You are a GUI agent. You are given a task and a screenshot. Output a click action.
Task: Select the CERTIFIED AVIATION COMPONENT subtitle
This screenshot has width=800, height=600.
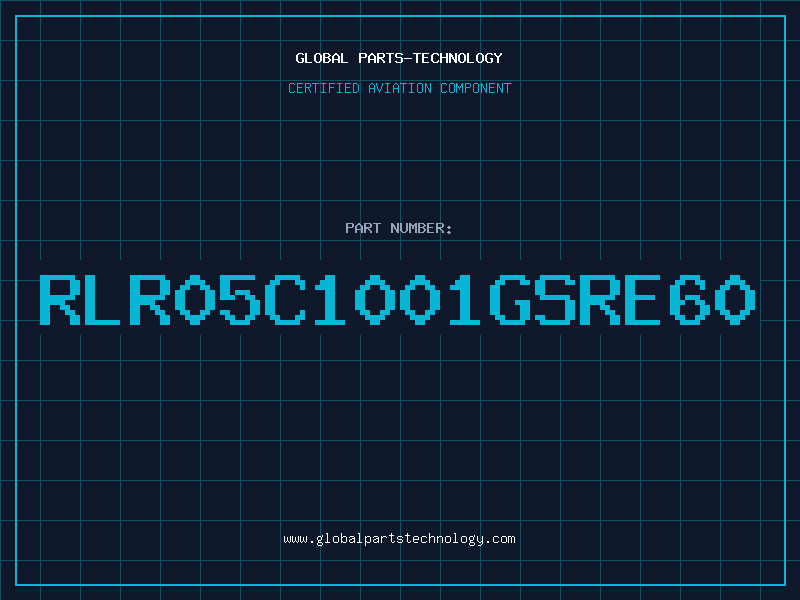[x=399, y=88]
